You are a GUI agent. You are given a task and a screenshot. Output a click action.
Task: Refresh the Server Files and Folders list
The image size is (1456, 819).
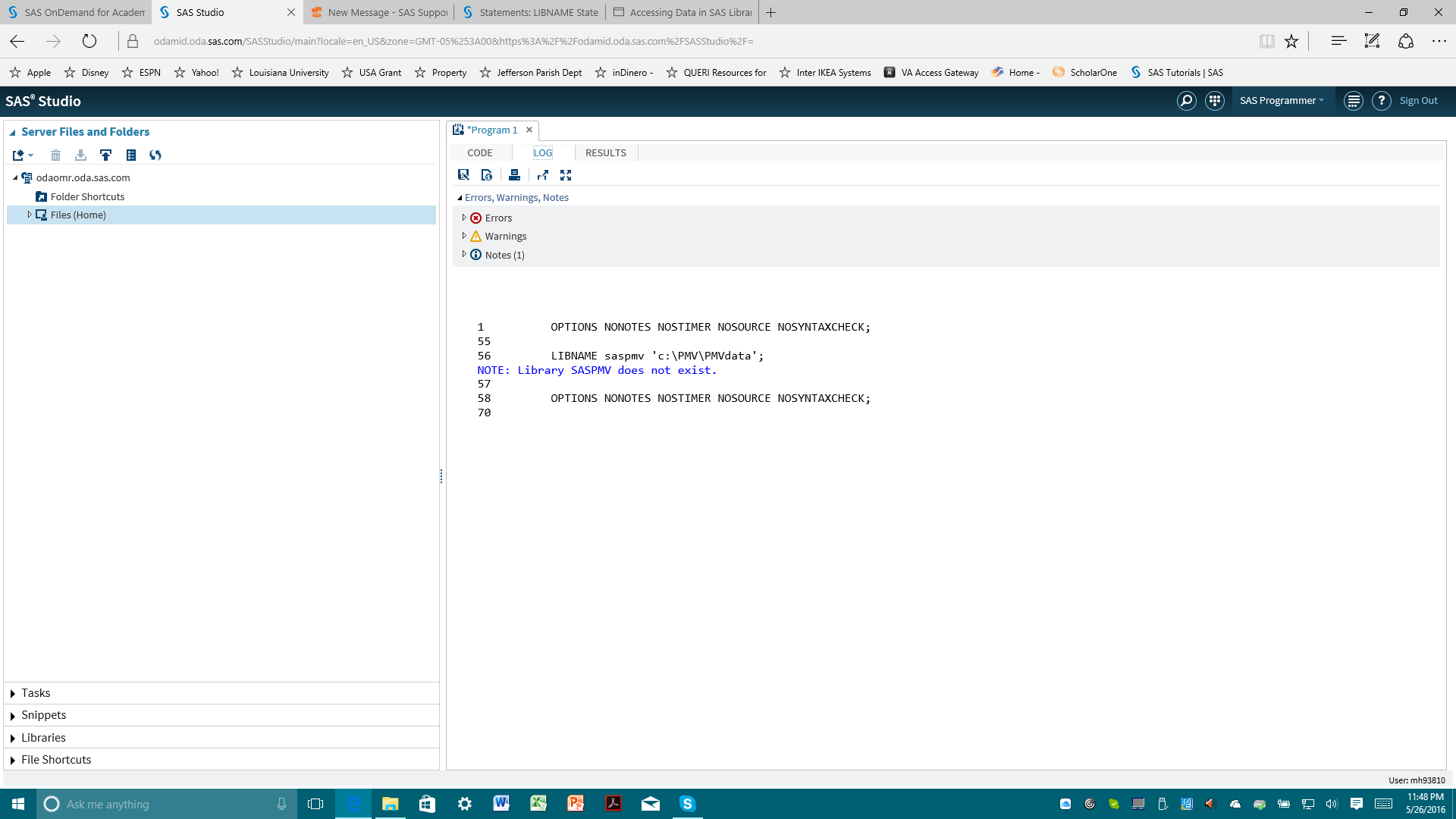tap(155, 155)
